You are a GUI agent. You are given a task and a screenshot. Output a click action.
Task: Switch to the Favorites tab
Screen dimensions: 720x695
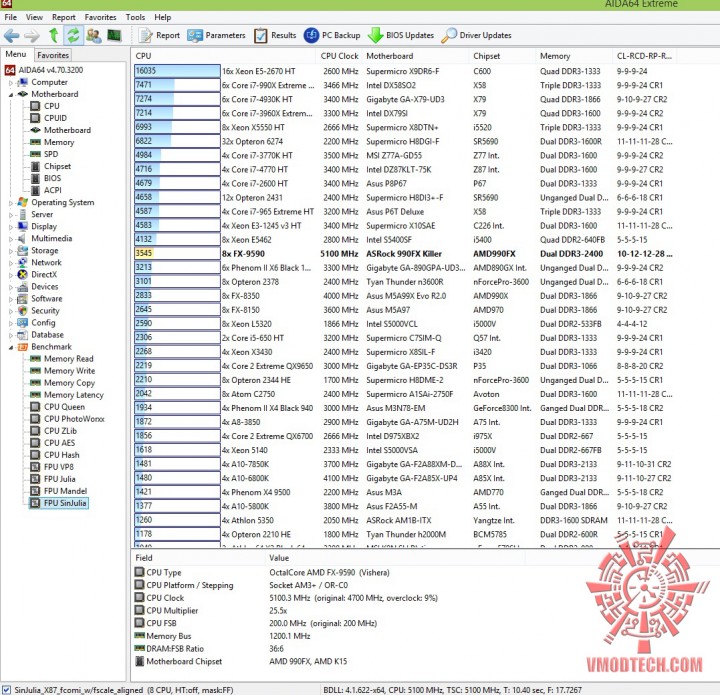click(53, 55)
